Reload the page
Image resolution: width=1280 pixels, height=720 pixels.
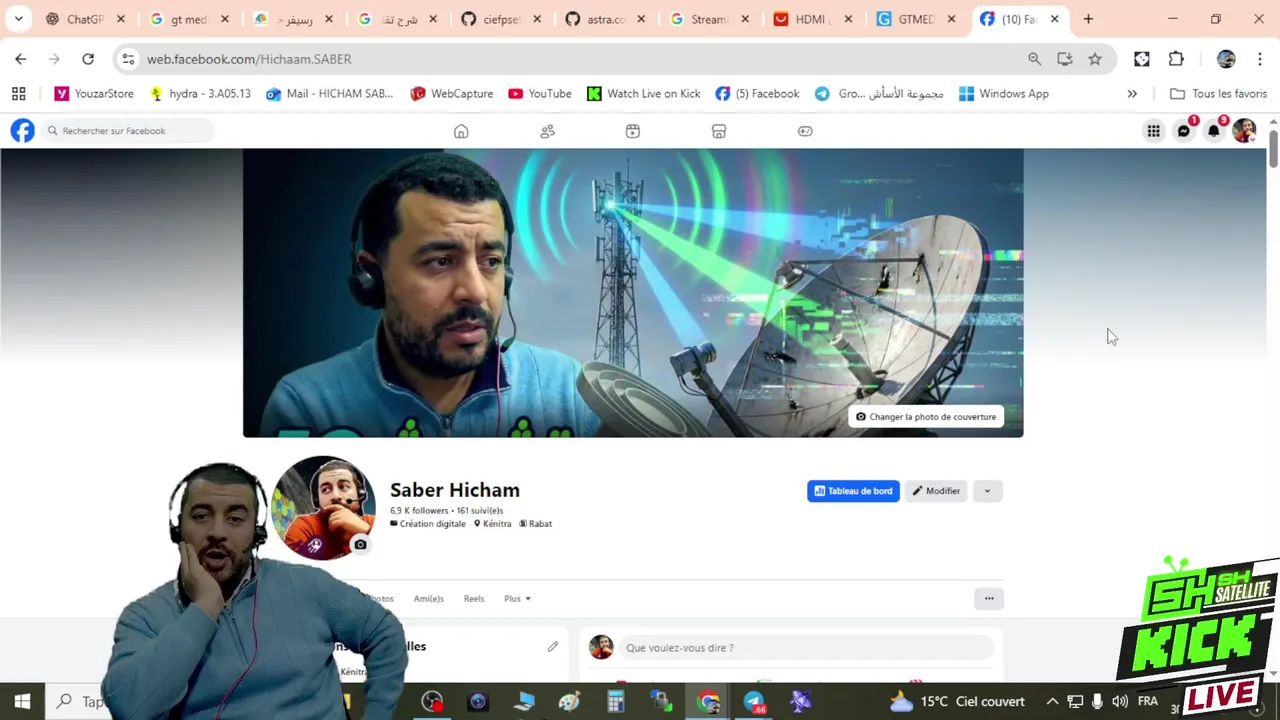click(88, 59)
